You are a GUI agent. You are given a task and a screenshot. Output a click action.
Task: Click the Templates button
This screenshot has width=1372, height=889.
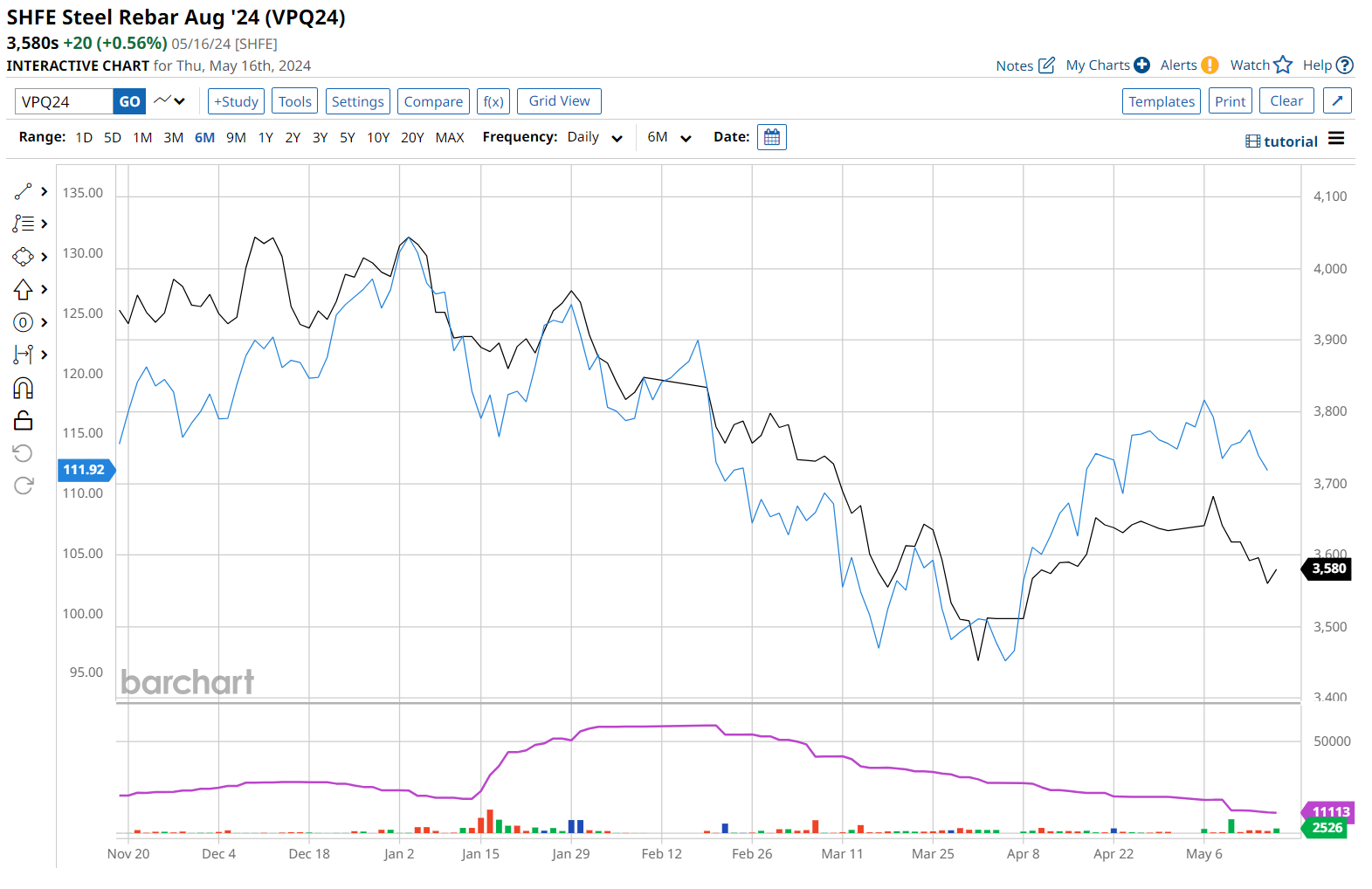(x=1161, y=101)
